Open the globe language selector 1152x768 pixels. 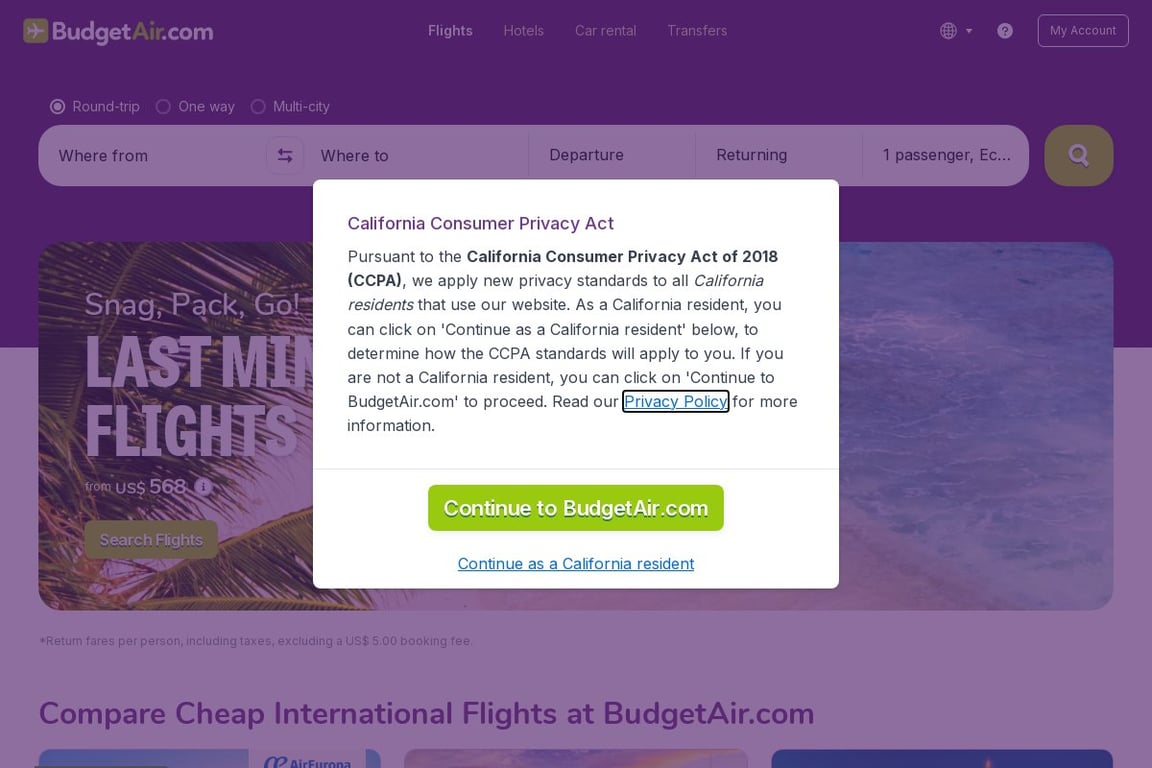coord(948,31)
